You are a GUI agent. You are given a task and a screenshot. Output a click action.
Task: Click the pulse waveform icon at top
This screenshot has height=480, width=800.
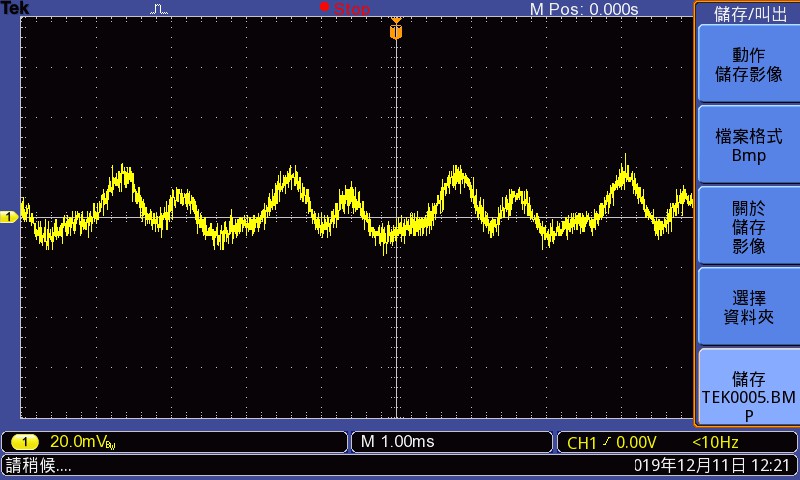[160, 9]
